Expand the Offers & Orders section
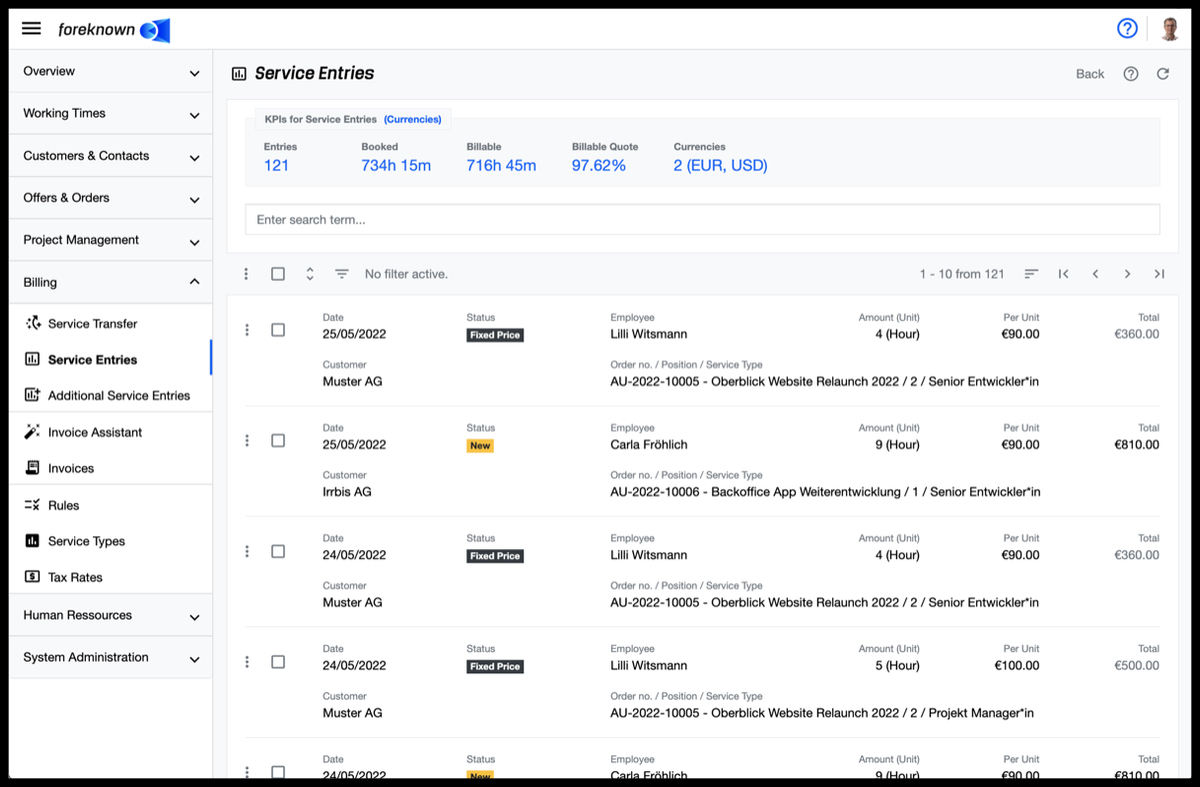The width and height of the screenshot is (1200, 787). [110, 198]
